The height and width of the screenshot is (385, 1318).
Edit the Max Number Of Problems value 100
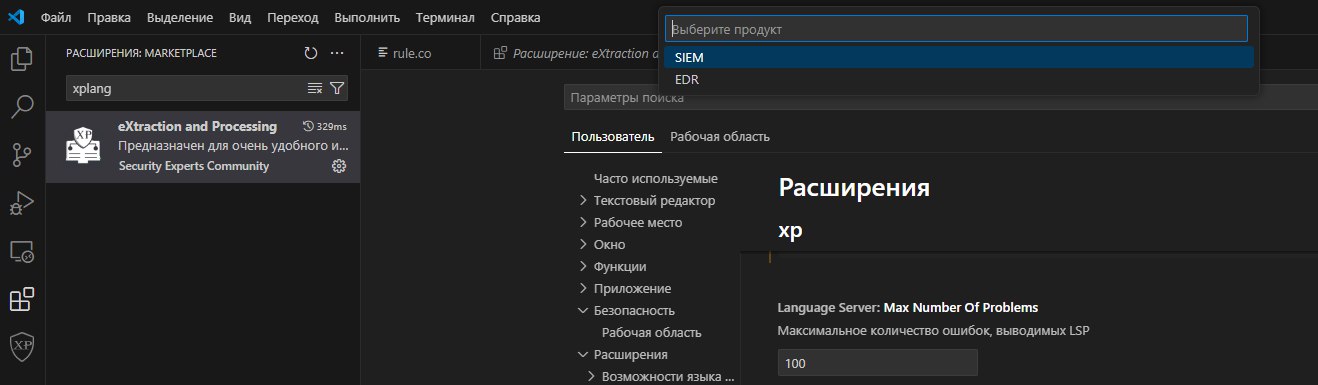[x=878, y=363]
